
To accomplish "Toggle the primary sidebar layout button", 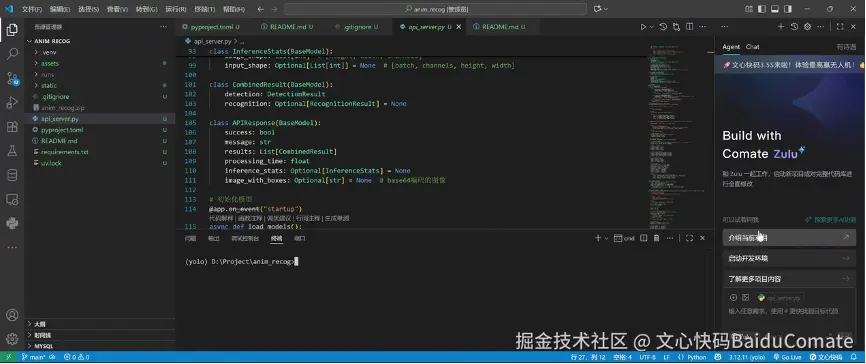I will 762,9.
